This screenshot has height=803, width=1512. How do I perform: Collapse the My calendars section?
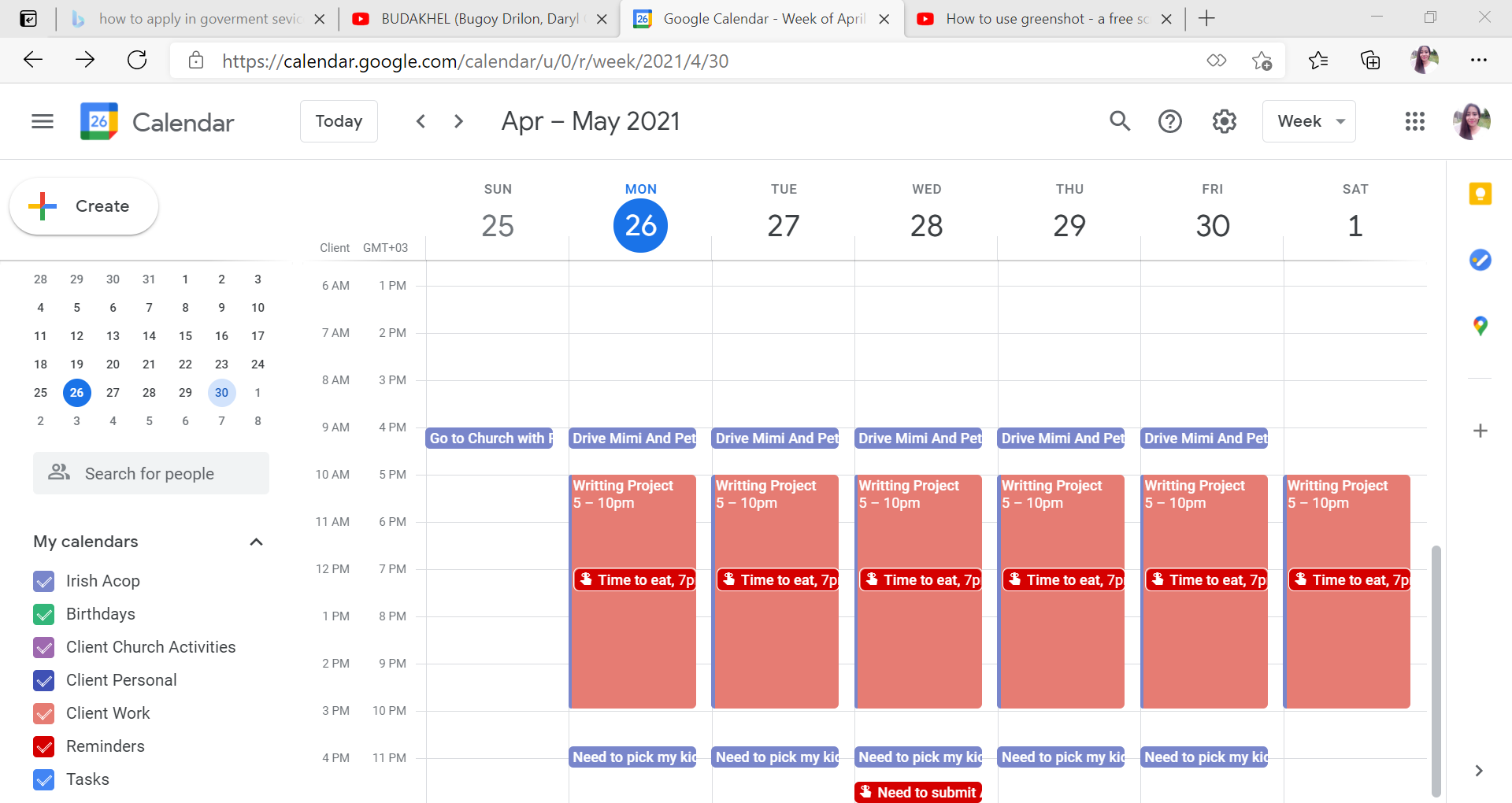(x=256, y=542)
